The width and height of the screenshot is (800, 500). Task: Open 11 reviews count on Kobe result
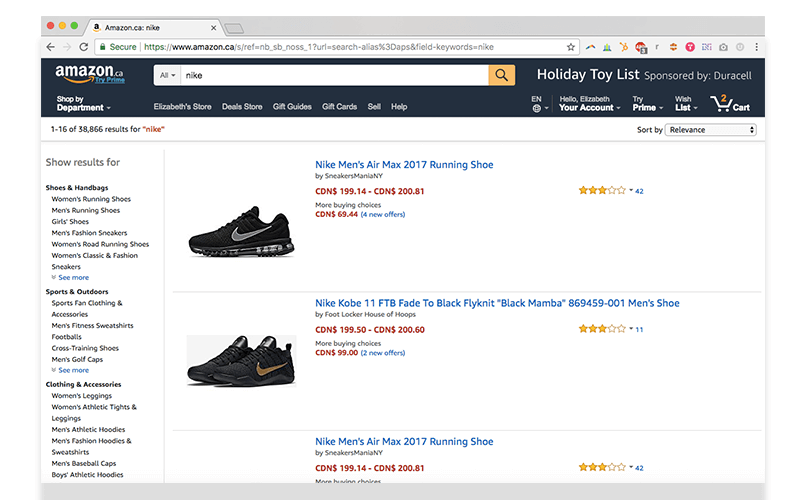click(639, 329)
